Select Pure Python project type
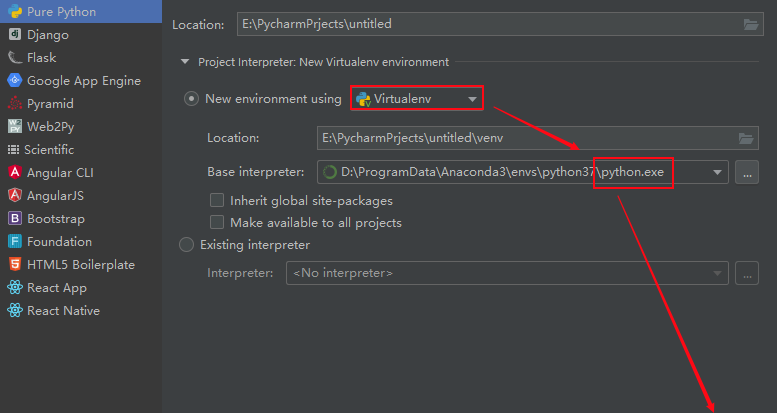Viewport: 777px width, 413px height. (81, 11)
